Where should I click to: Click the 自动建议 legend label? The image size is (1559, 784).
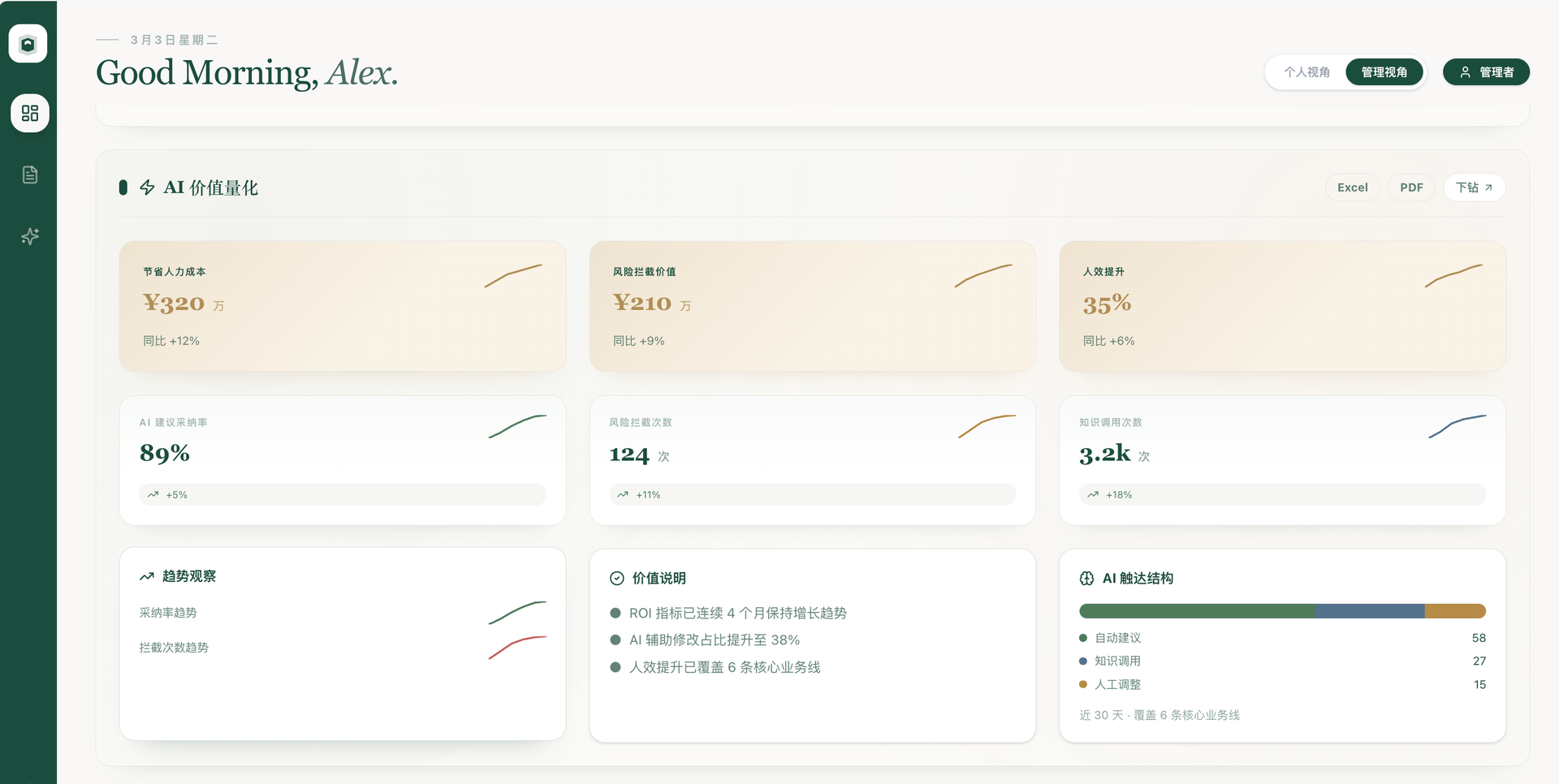tap(1118, 638)
